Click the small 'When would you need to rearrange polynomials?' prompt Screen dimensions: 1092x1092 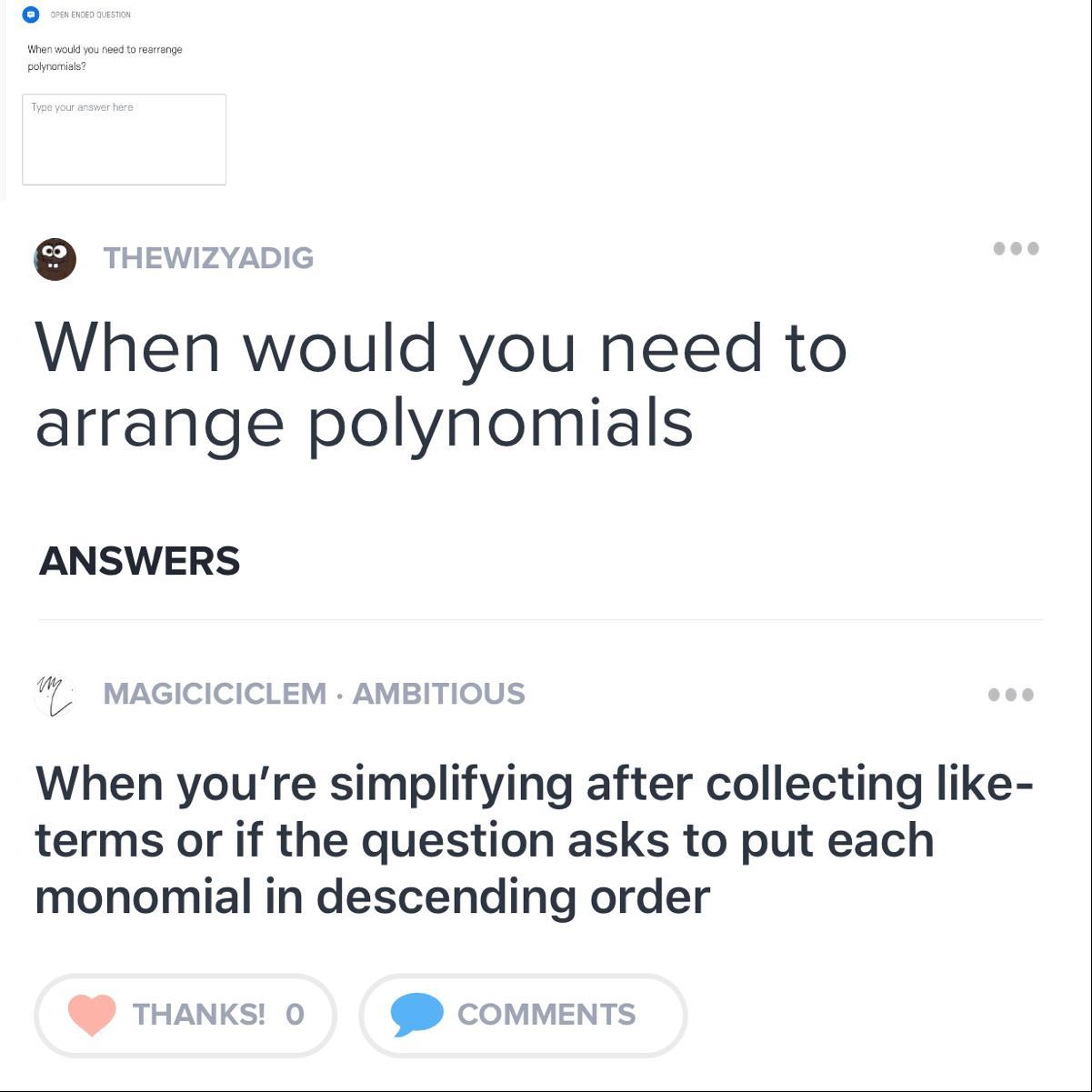coord(105,57)
